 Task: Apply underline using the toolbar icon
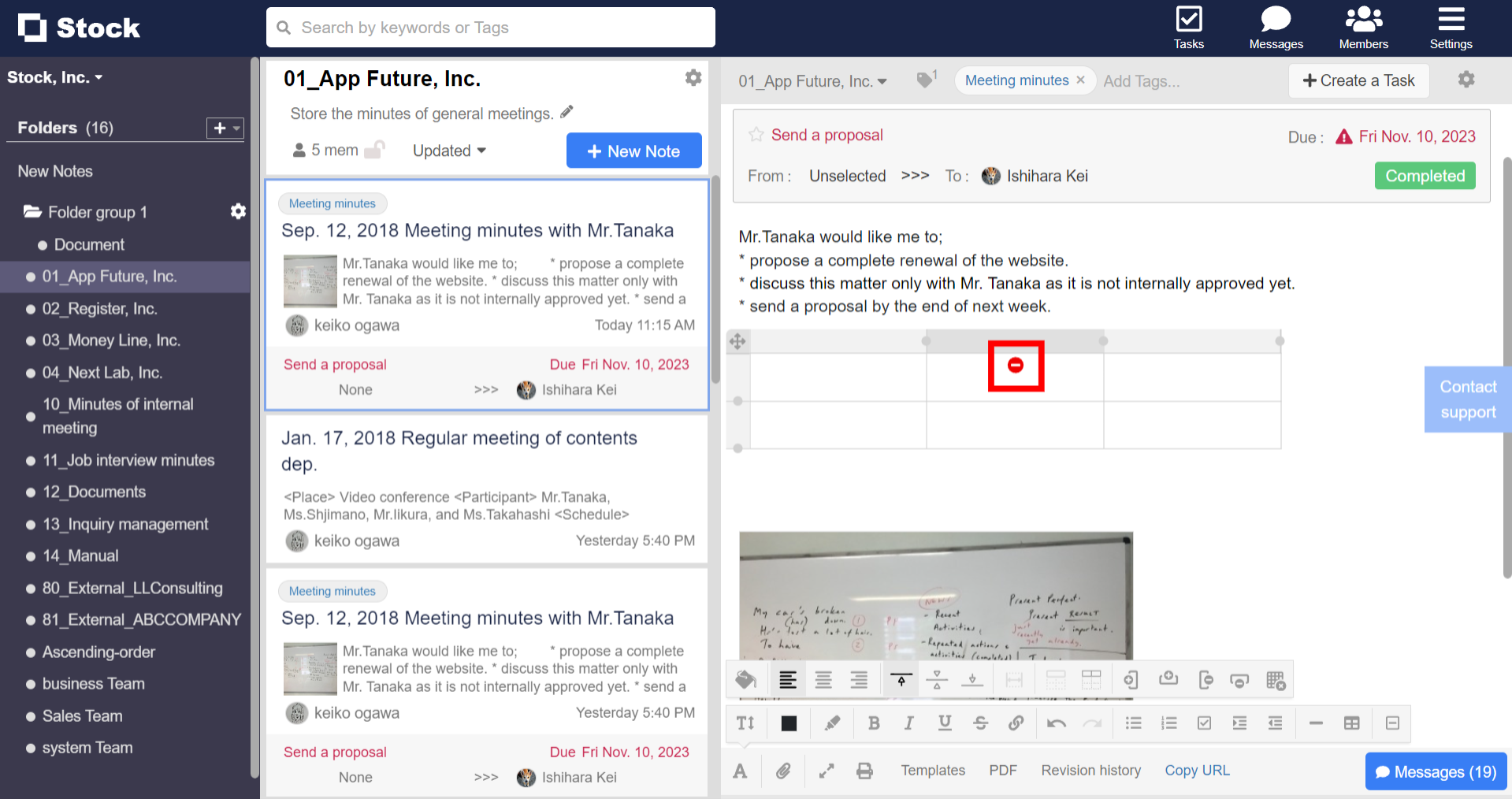(x=944, y=723)
